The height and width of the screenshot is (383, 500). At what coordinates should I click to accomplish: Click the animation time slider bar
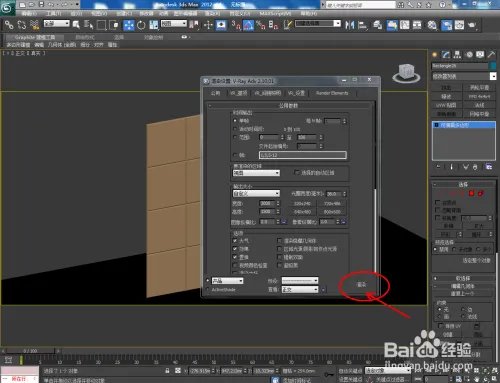tap(31, 351)
